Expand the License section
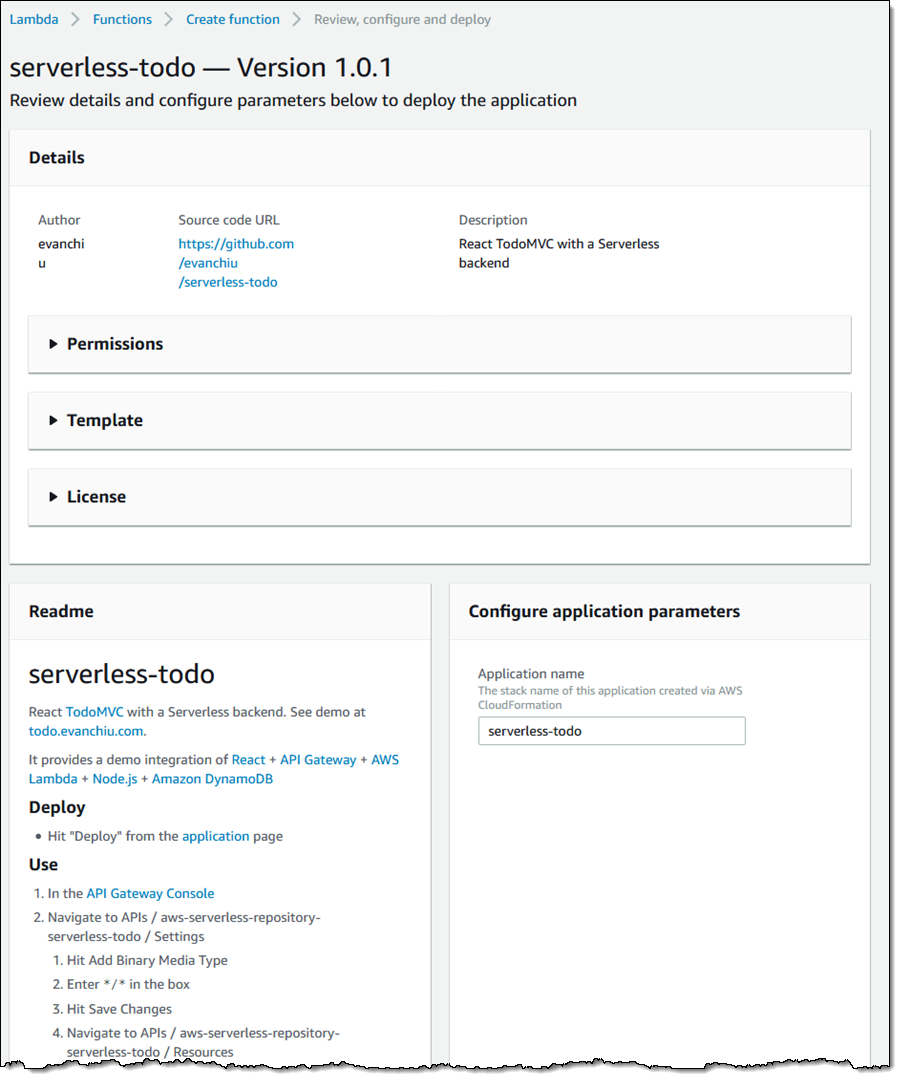Image resolution: width=900 pixels, height=1079 pixels. tap(96, 497)
